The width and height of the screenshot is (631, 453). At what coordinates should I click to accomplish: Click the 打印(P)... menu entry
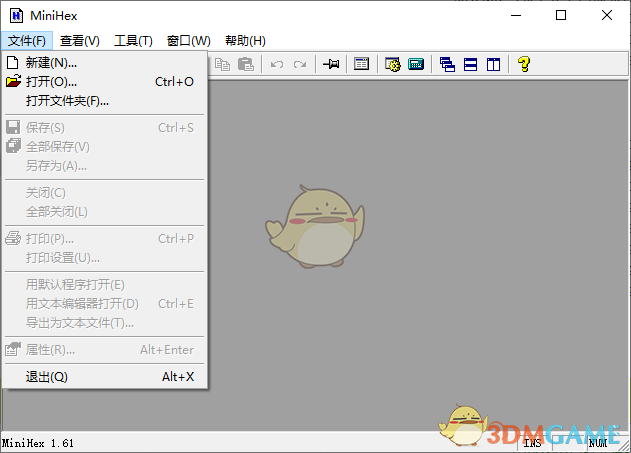pyautogui.click(x=105, y=239)
